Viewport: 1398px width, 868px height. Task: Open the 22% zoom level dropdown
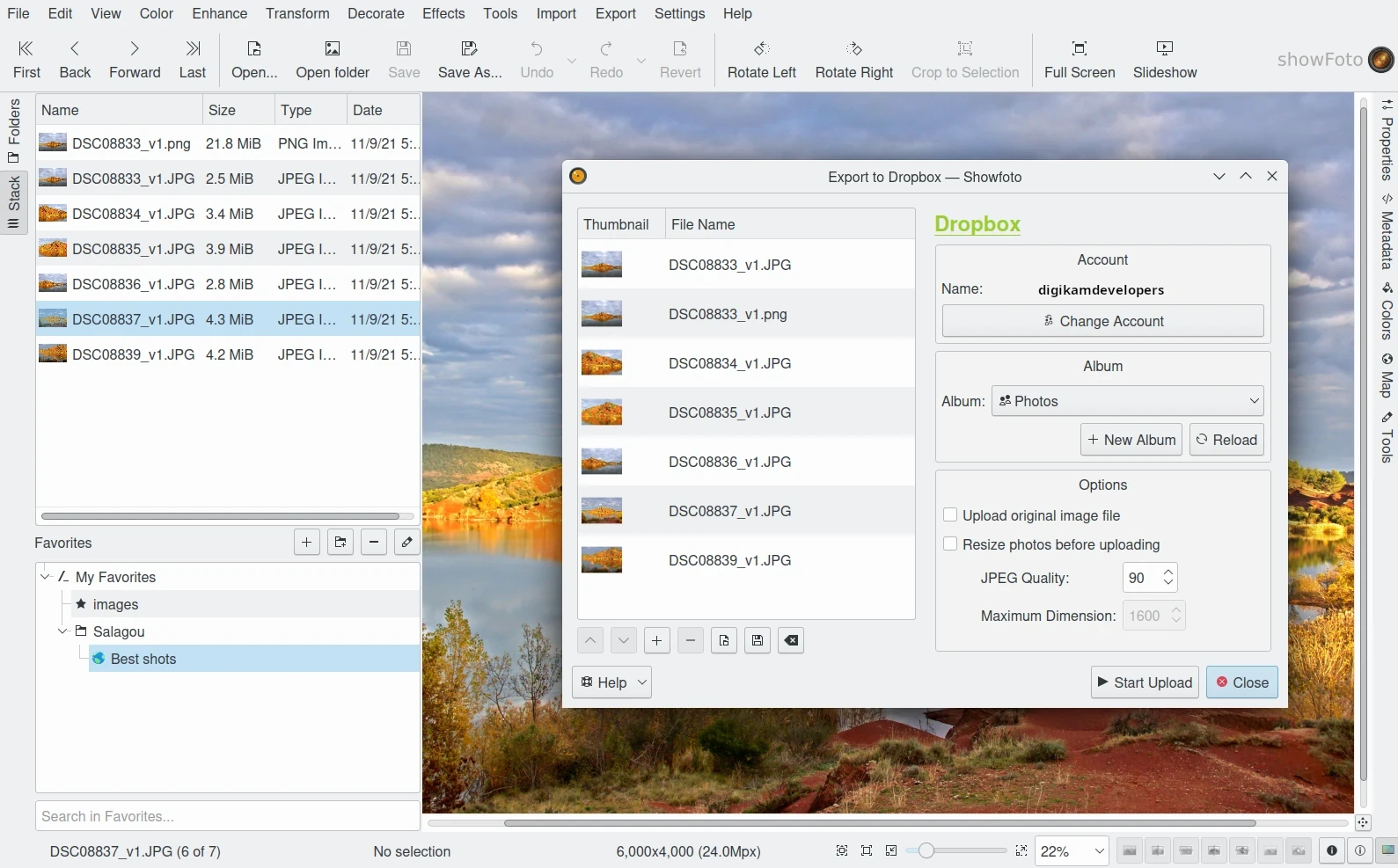pyautogui.click(x=1072, y=851)
